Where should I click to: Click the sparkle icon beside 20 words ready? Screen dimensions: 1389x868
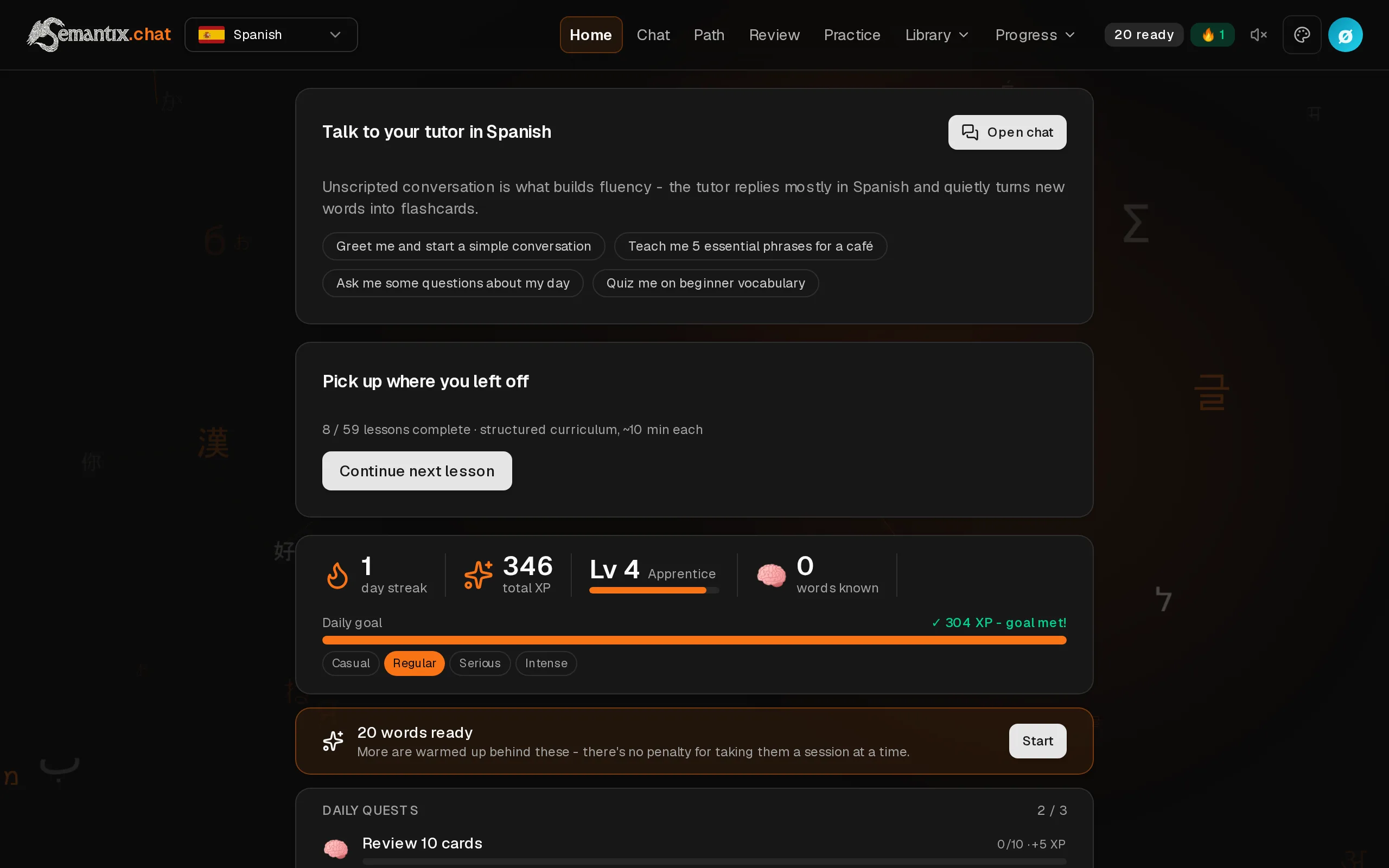coord(333,741)
